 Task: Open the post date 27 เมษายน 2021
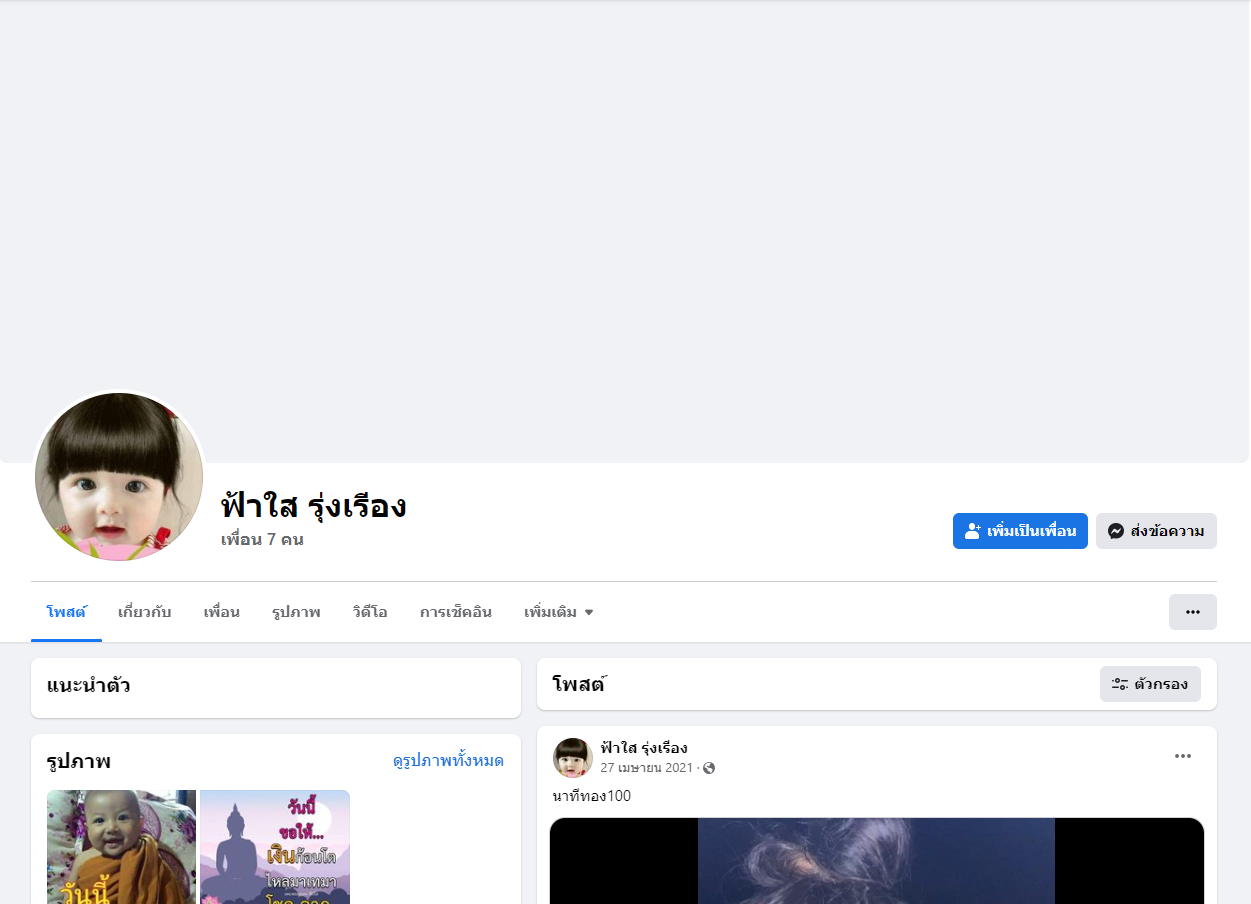tap(647, 768)
